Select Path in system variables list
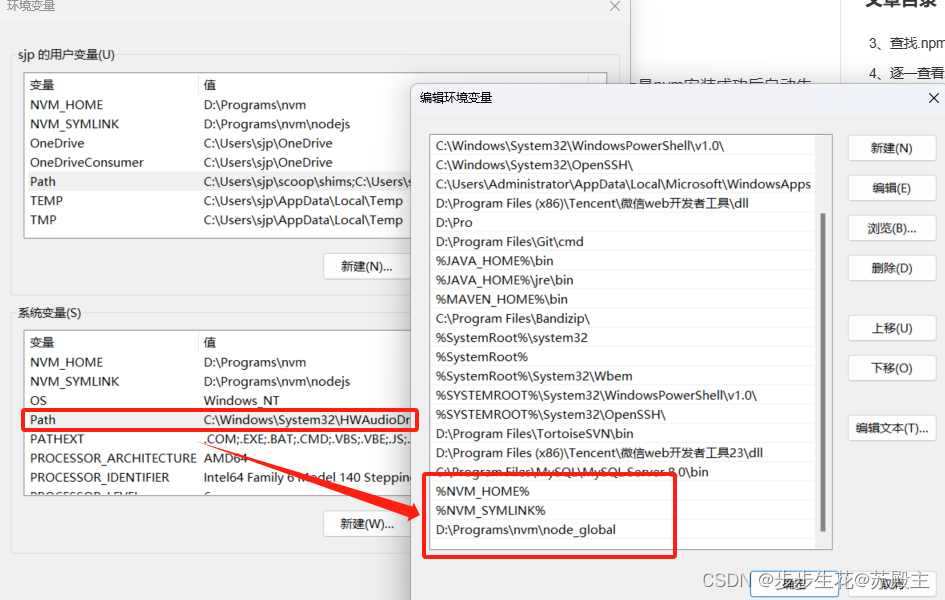The height and width of the screenshot is (600, 945). pos(43,420)
